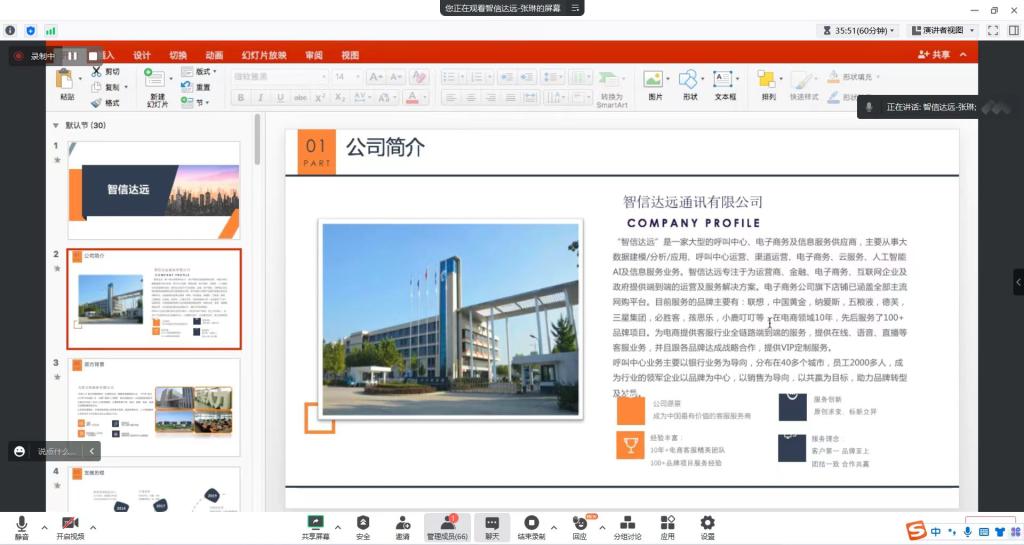Screen dimensions: 1024x545
Task: Open the chat (聊天) window
Action: tap(492, 527)
